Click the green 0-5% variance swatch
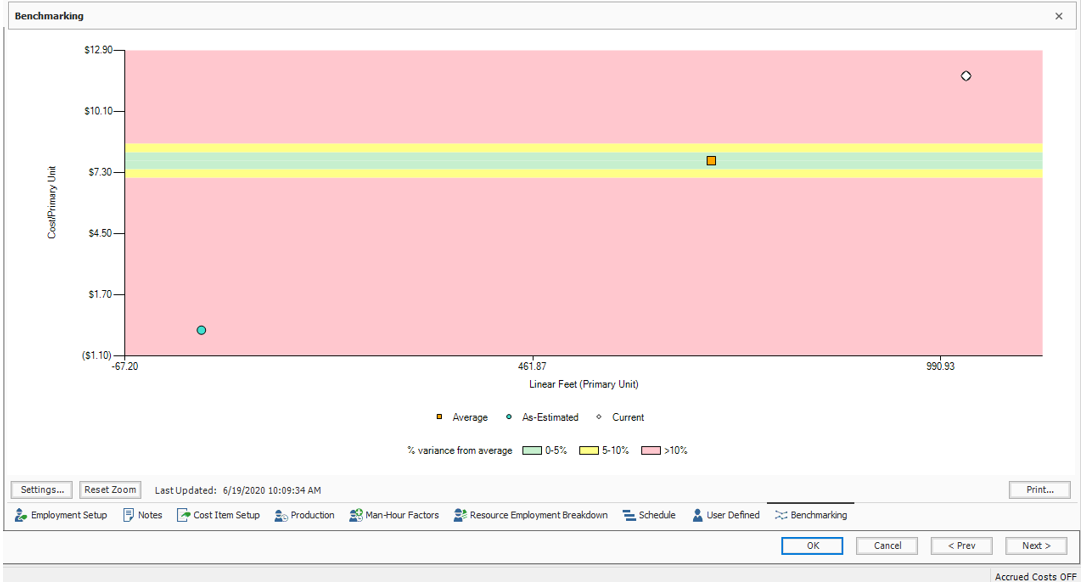Viewport: 1083px width, 588px height. [x=534, y=450]
